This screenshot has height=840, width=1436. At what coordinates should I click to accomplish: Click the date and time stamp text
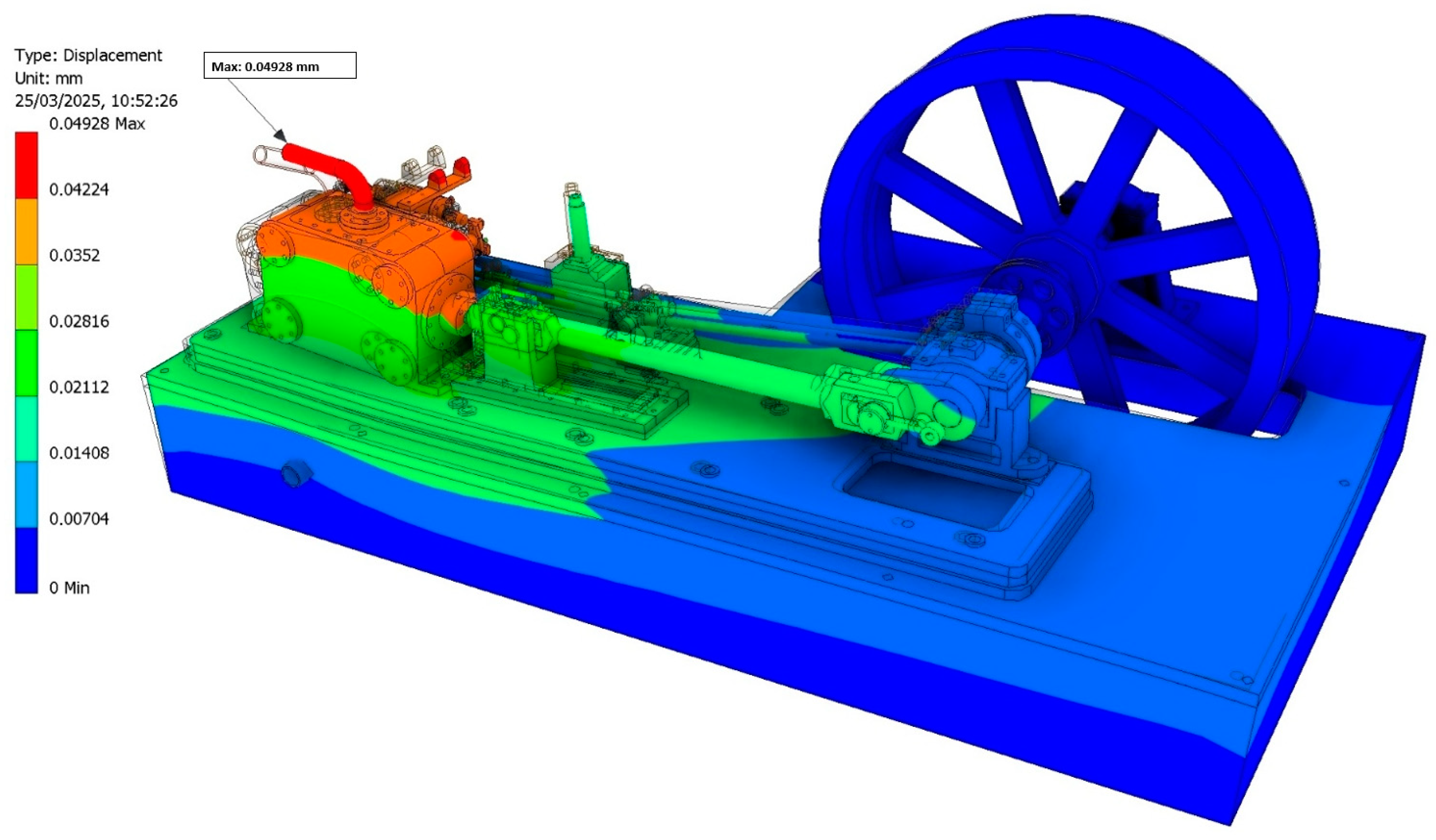(x=96, y=101)
